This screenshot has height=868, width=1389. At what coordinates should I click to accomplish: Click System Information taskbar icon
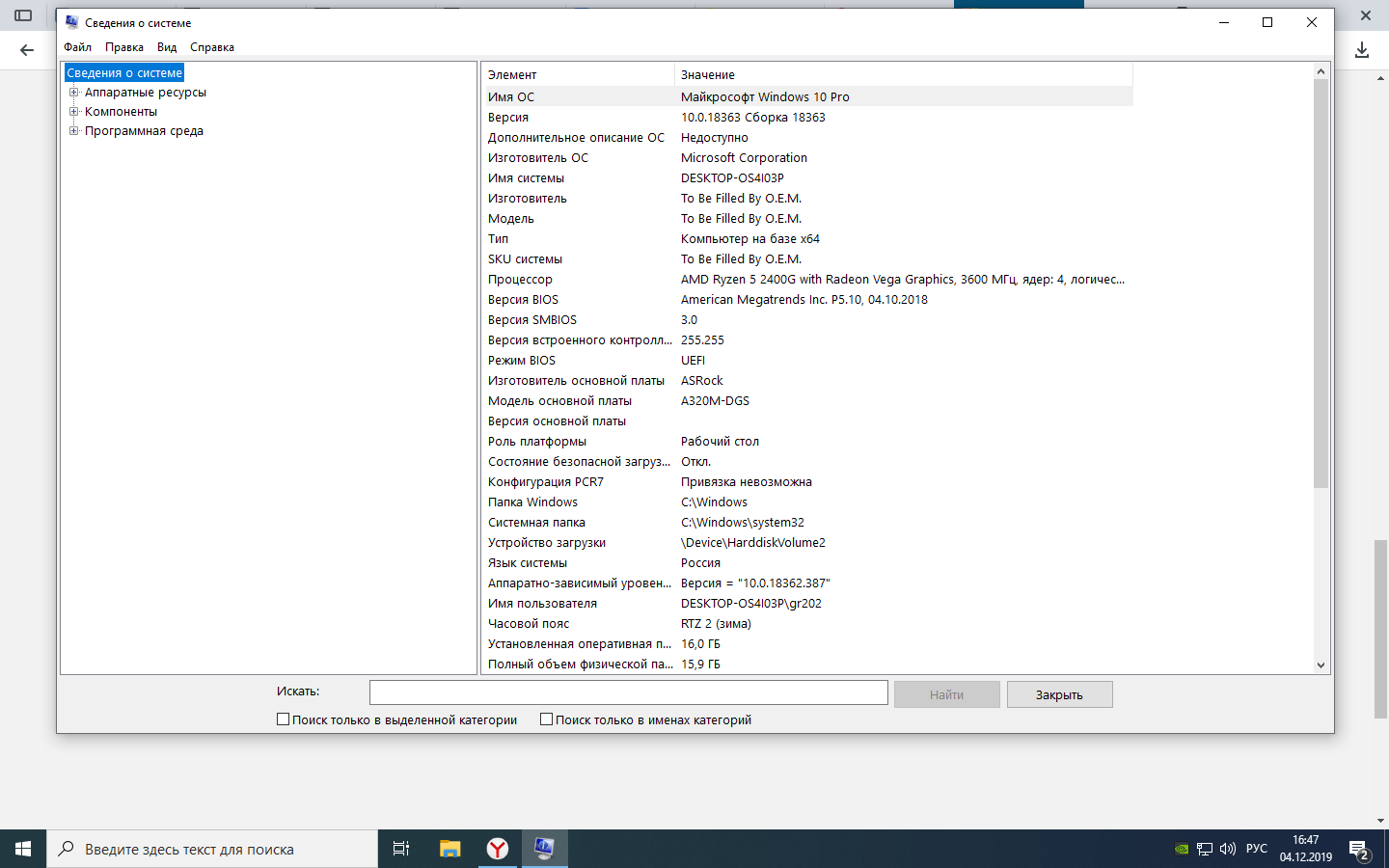544,849
